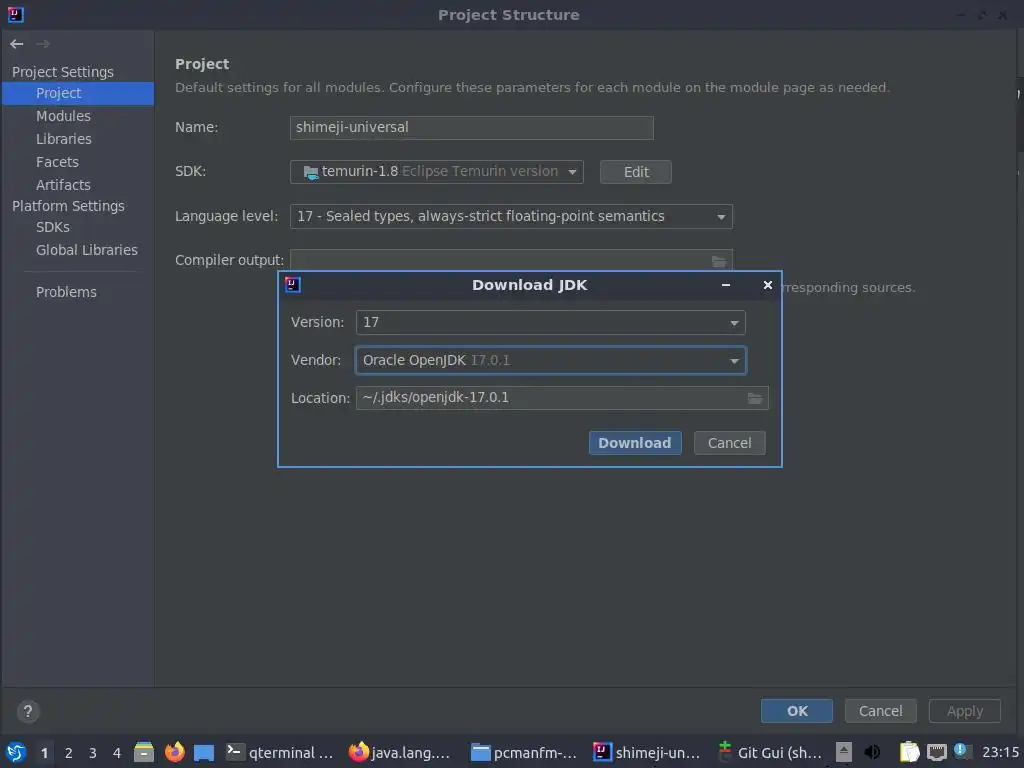Go back using the left arrow
The width and height of the screenshot is (1024, 768).
point(16,44)
